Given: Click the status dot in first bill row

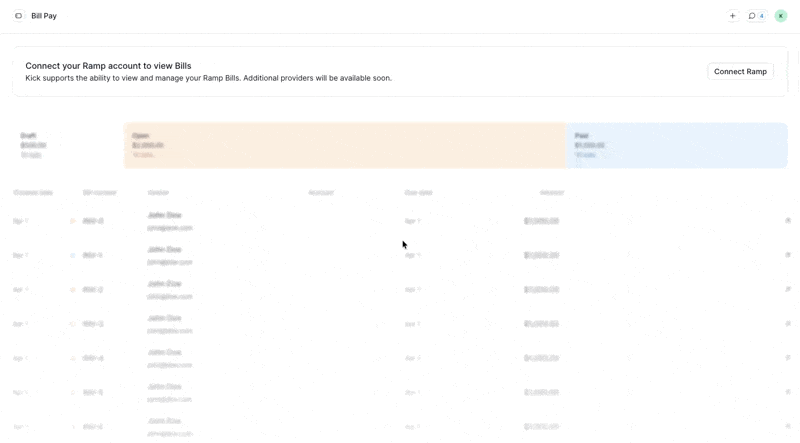Looking at the screenshot, I should pos(73,221).
